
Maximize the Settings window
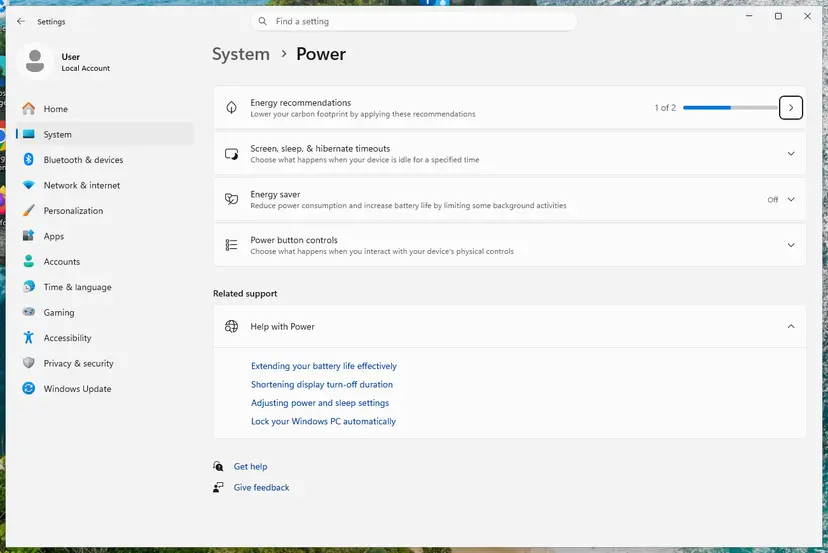(778, 16)
